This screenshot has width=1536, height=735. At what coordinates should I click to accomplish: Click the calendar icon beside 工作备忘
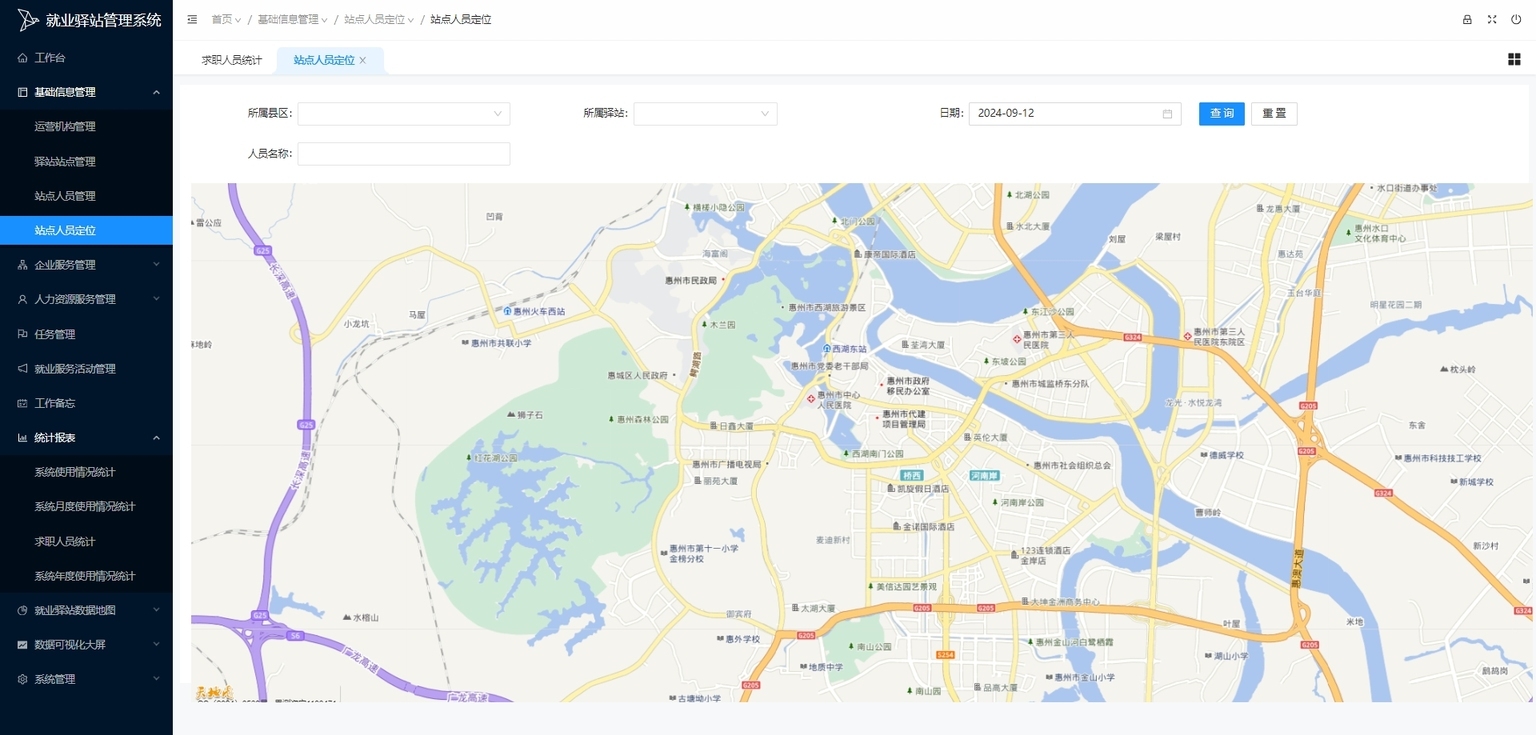tap(23, 403)
